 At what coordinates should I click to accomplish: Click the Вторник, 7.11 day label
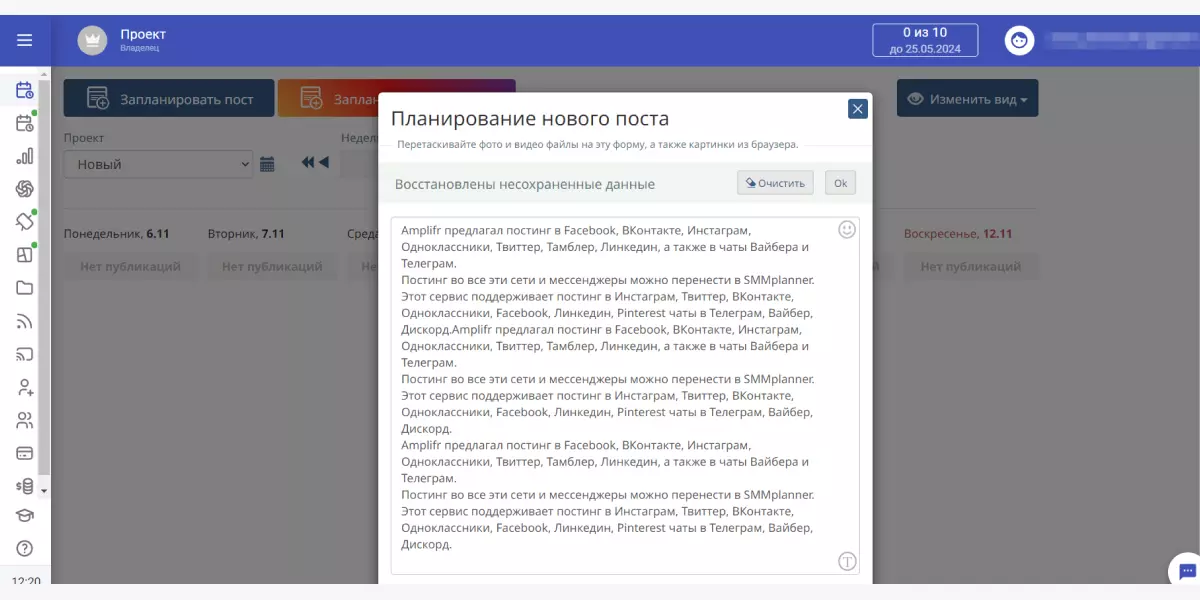[246, 234]
